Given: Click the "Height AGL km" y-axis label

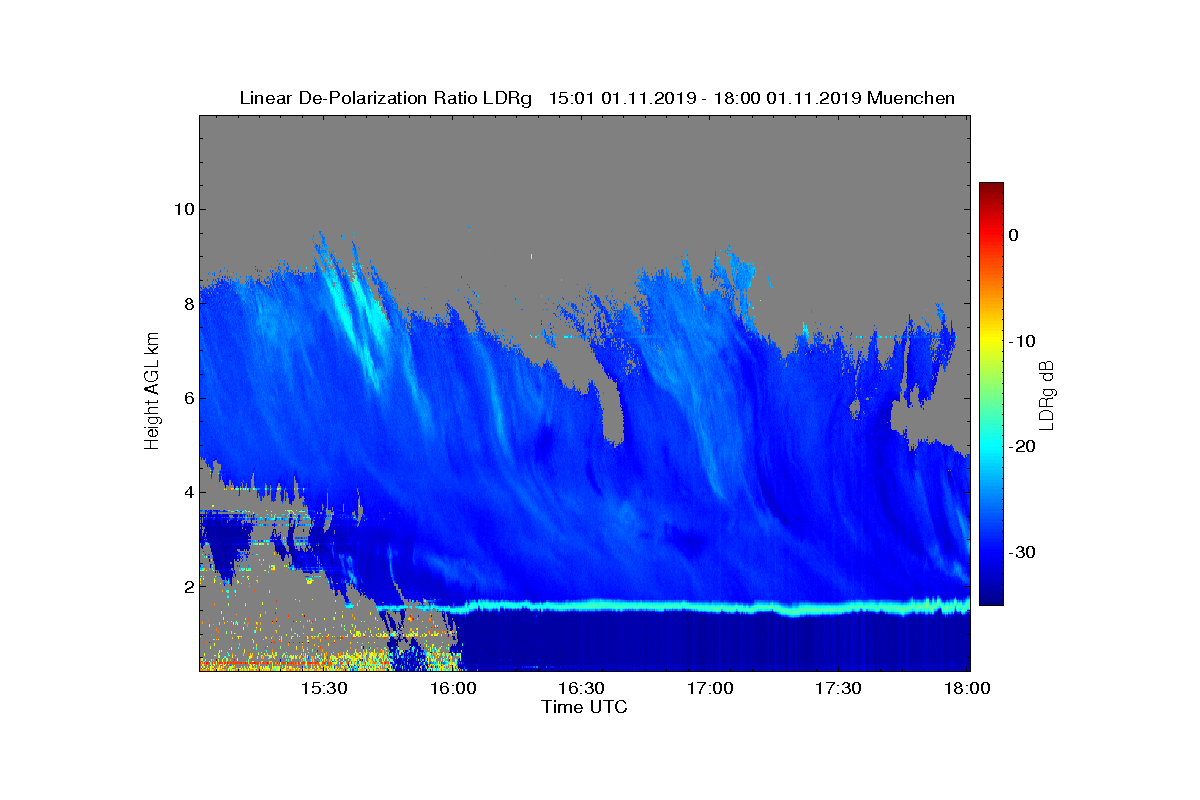Looking at the screenshot, I should coord(152,391).
